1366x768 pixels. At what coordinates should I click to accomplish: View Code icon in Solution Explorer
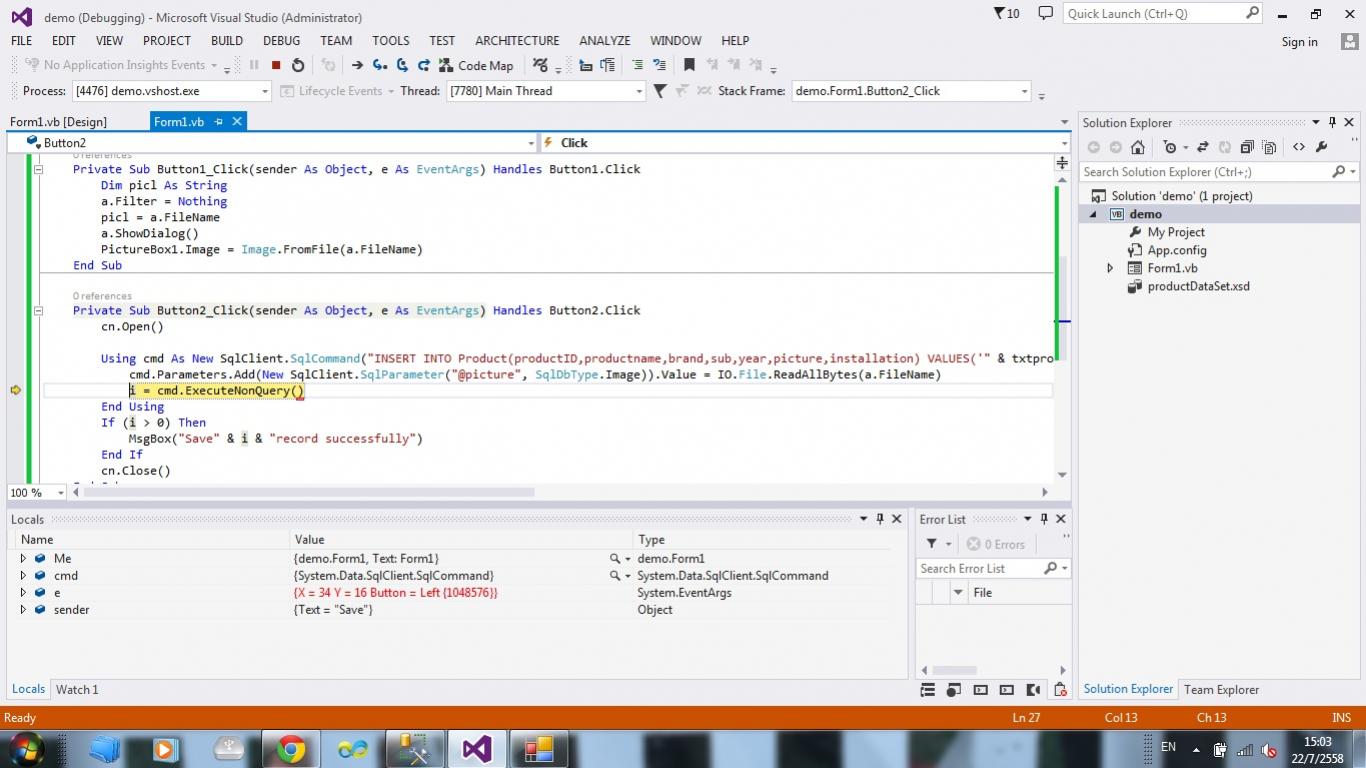coord(1298,147)
